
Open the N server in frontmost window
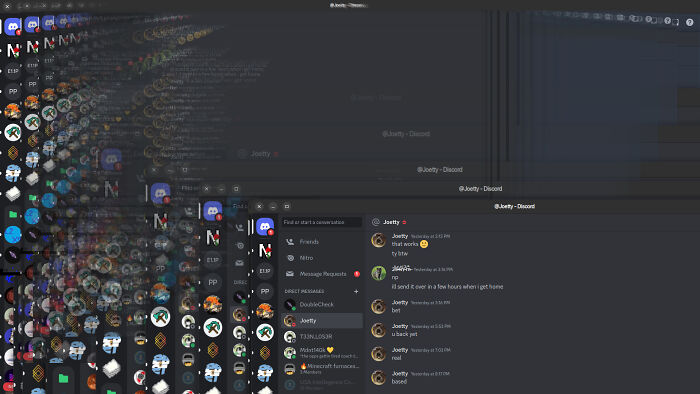[x=265, y=250]
